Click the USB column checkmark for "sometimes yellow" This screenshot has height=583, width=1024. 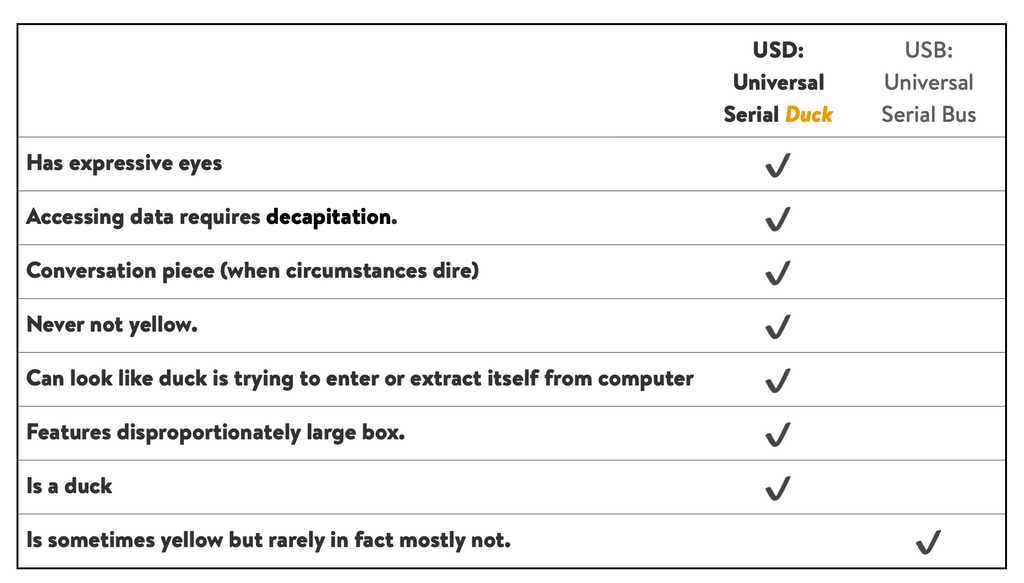coord(928,543)
